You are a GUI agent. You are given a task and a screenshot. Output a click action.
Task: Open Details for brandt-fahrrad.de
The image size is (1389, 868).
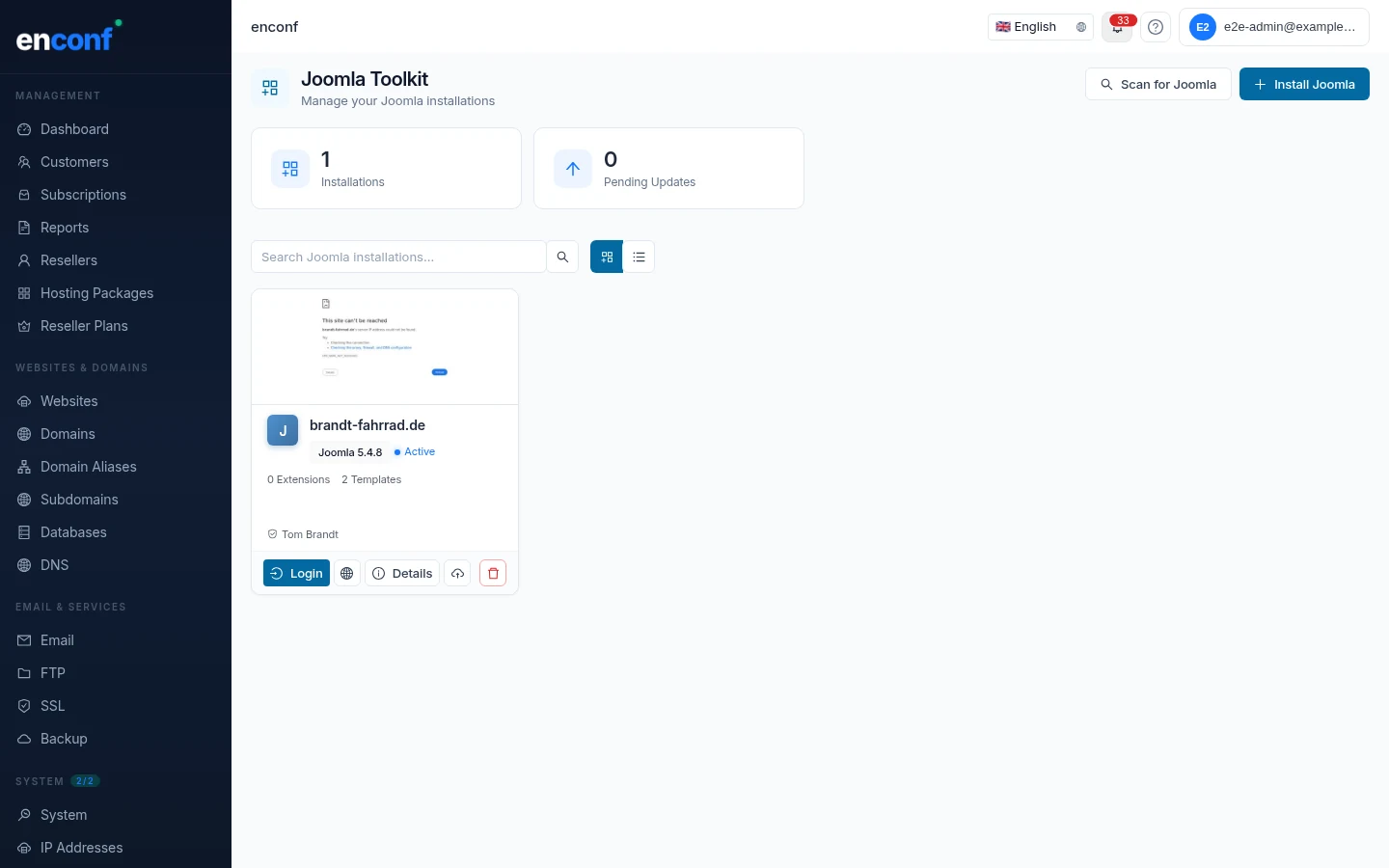pyautogui.click(x=402, y=573)
